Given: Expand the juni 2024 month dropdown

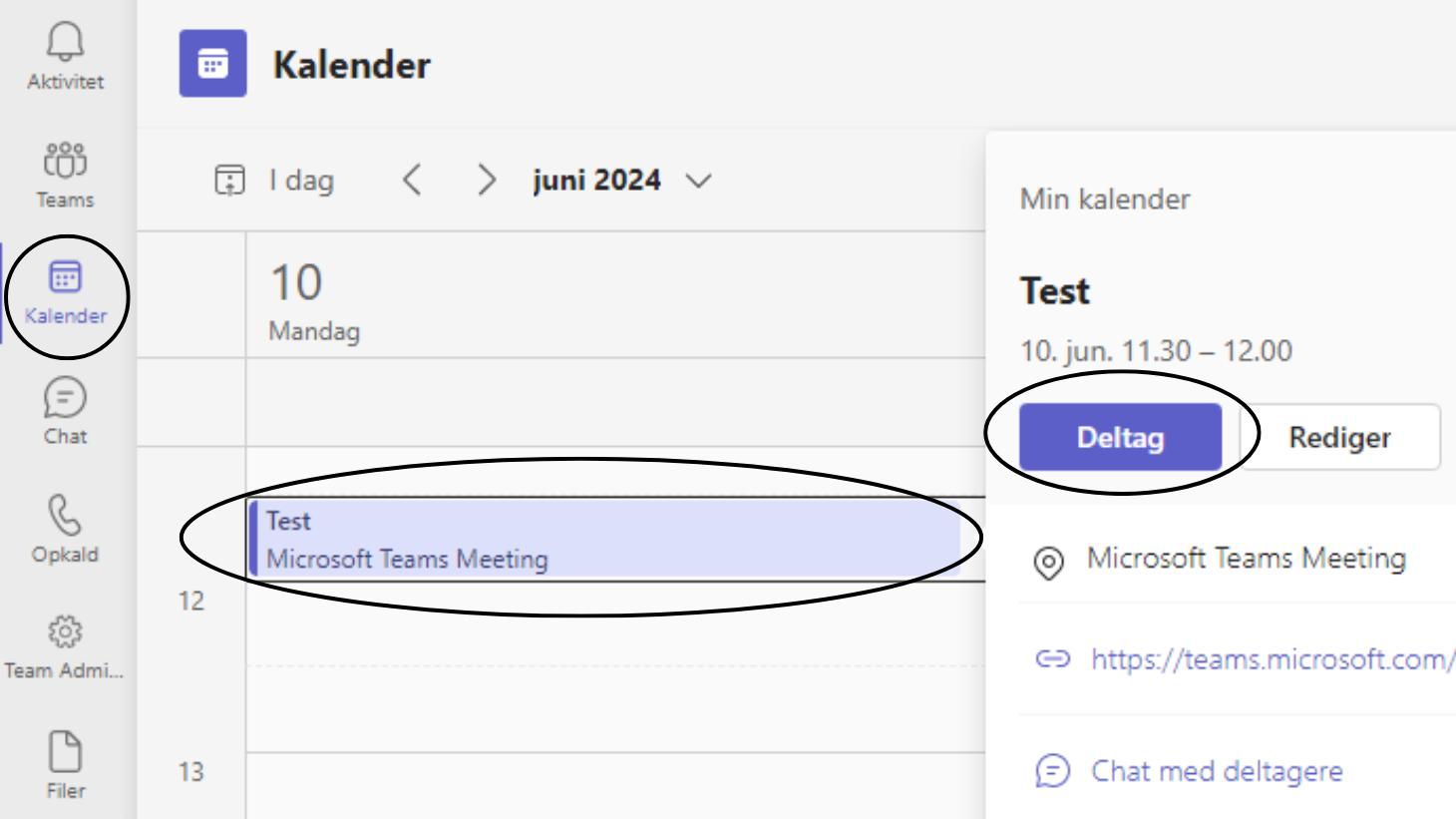Looking at the screenshot, I should click(698, 181).
